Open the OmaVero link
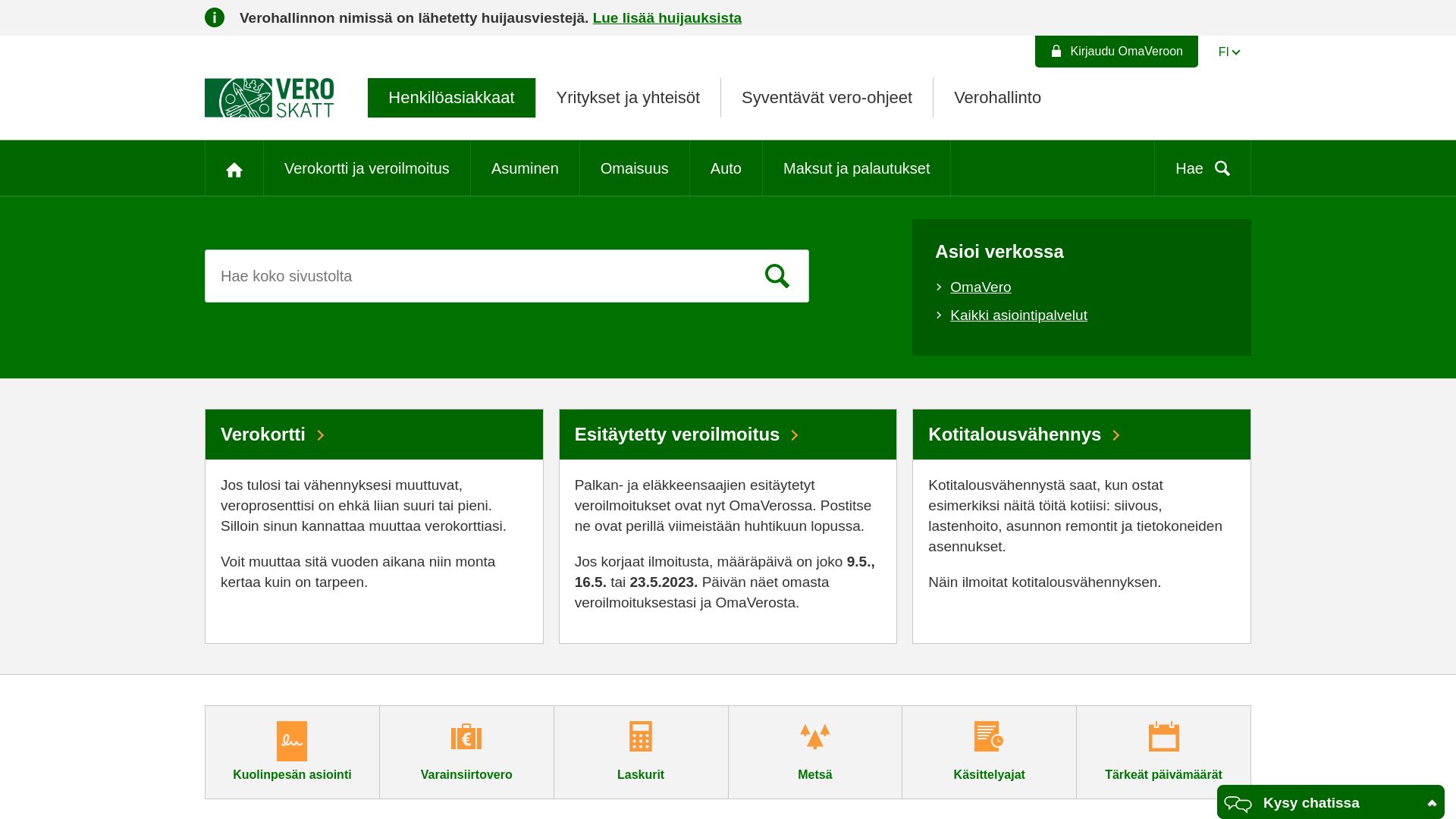 [x=981, y=287]
